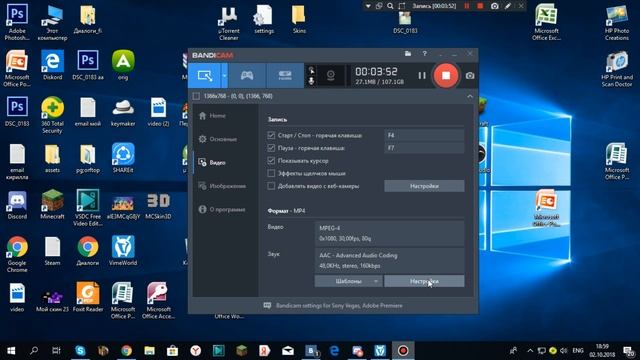Click rectangle area icon on top recording bar
The image size is (640, 360).
click(x=402, y=6)
